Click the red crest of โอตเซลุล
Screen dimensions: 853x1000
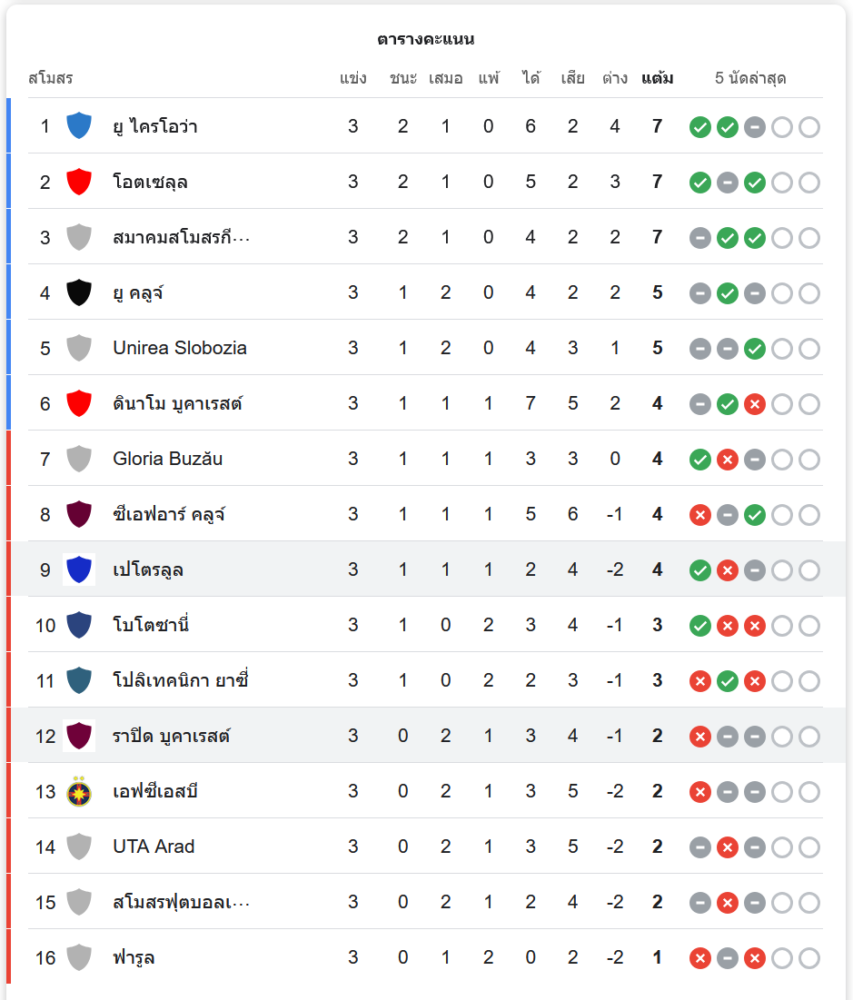79,182
